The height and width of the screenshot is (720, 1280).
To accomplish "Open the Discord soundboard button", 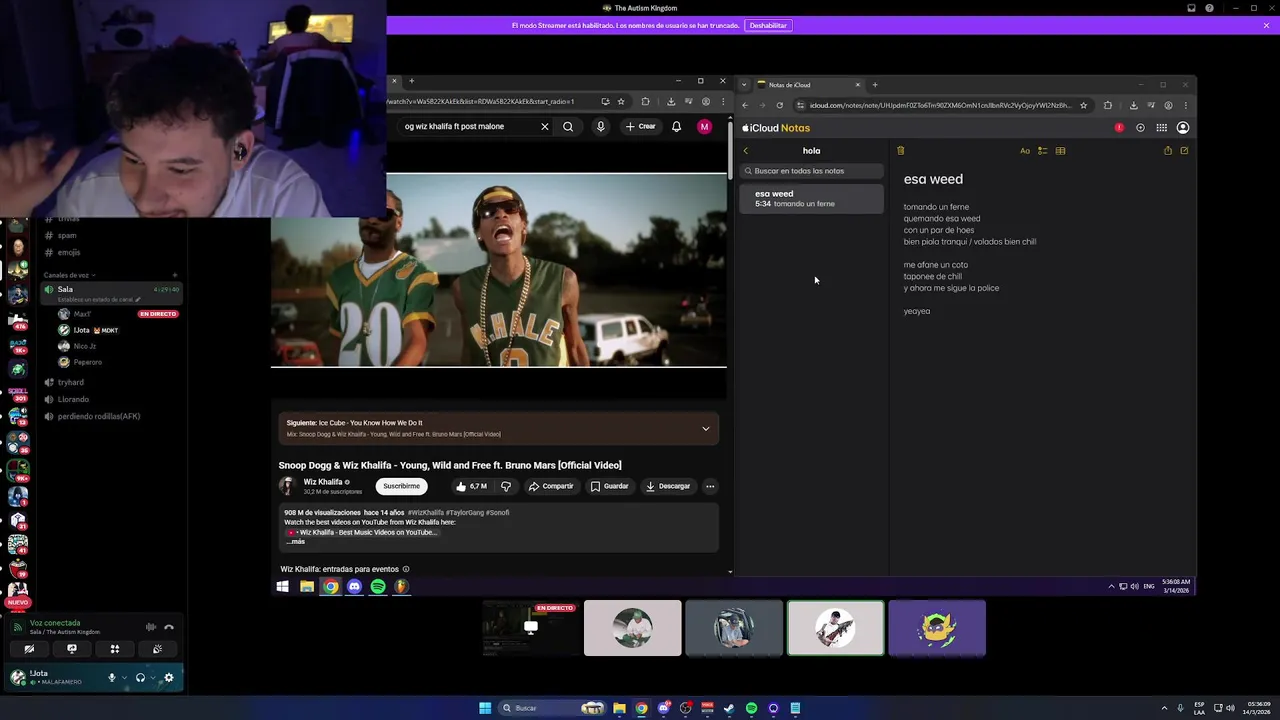I will [157, 649].
